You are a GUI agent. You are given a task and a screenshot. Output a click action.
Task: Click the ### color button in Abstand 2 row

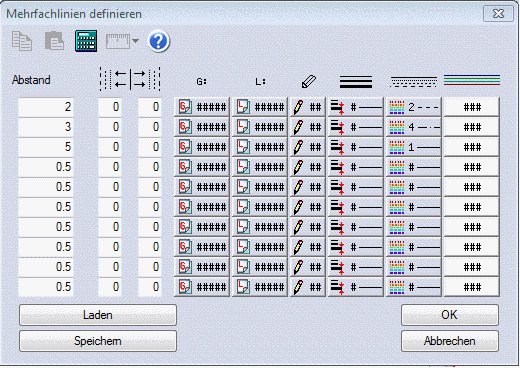click(x=472, y=107)
